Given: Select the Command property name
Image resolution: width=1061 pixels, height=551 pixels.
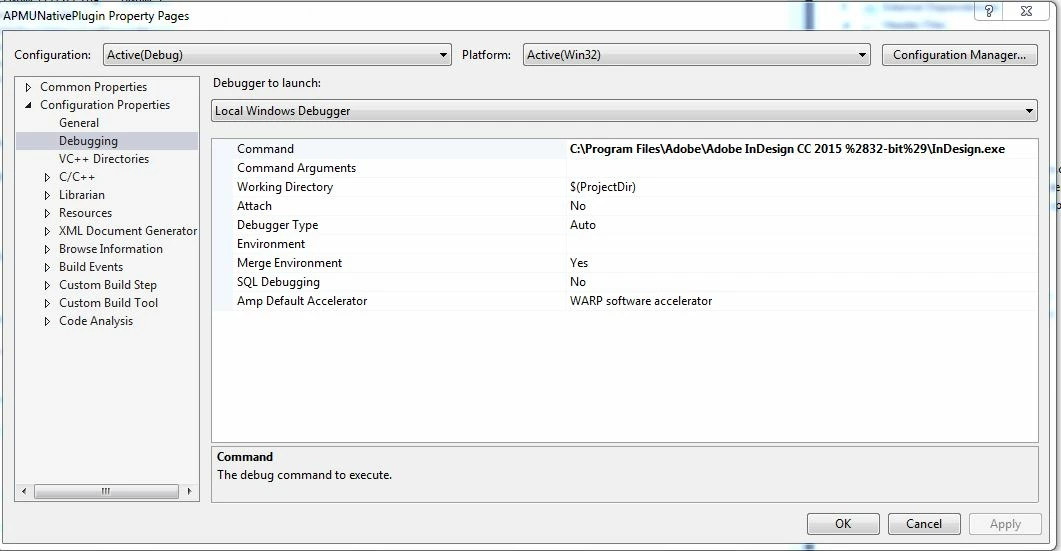Looking at the screenshot, I should point(265,149).
